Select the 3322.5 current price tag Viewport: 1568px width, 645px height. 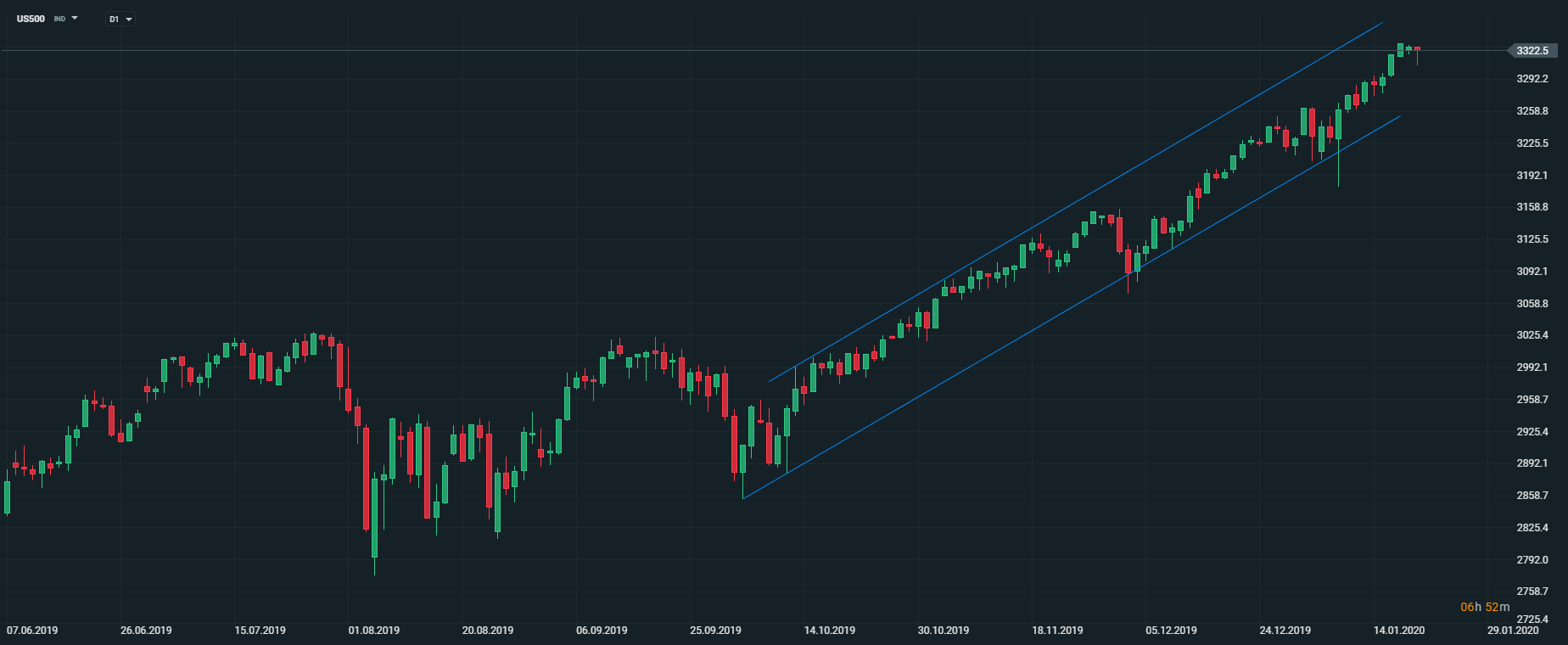1532,51
